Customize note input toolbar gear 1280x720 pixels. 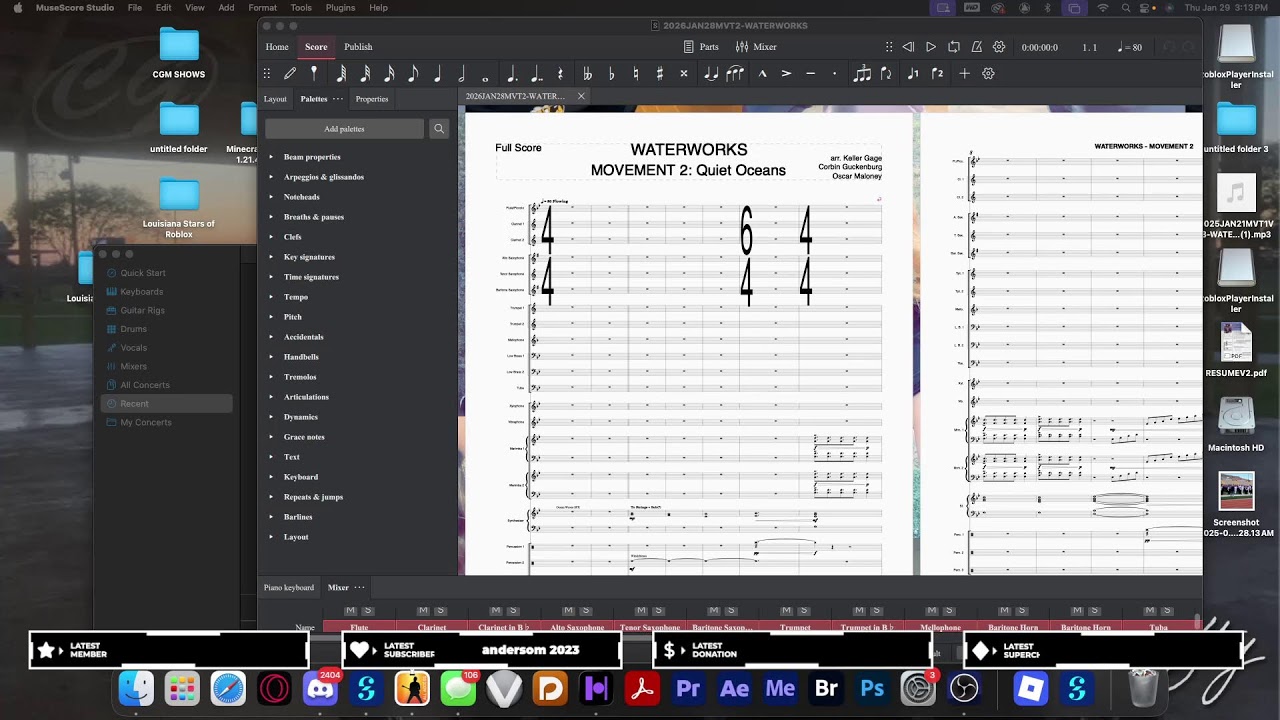(988, 73)
